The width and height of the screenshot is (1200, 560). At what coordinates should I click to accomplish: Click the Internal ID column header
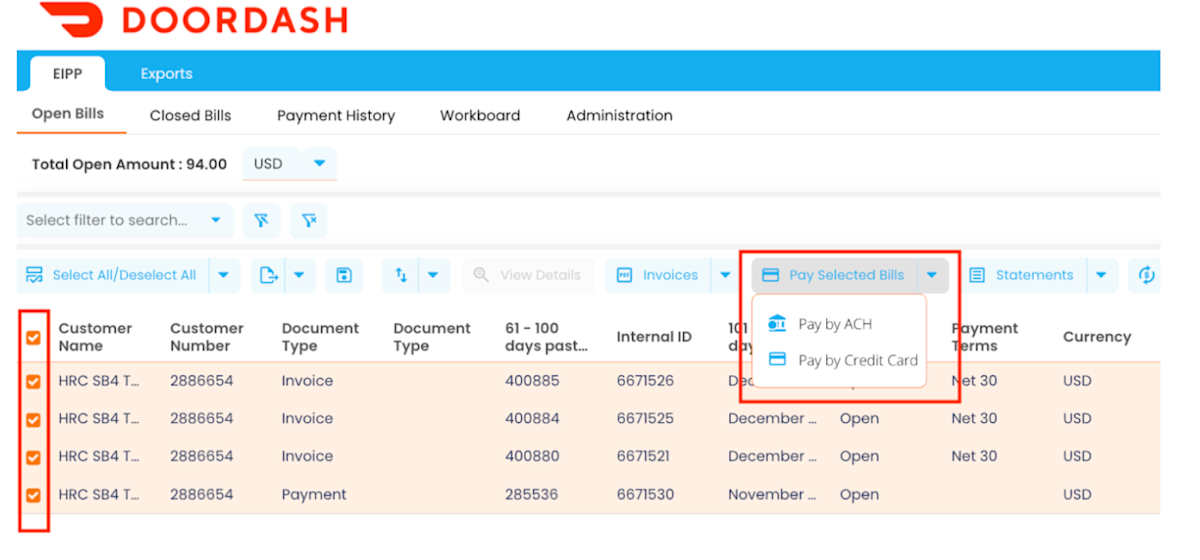654,337
